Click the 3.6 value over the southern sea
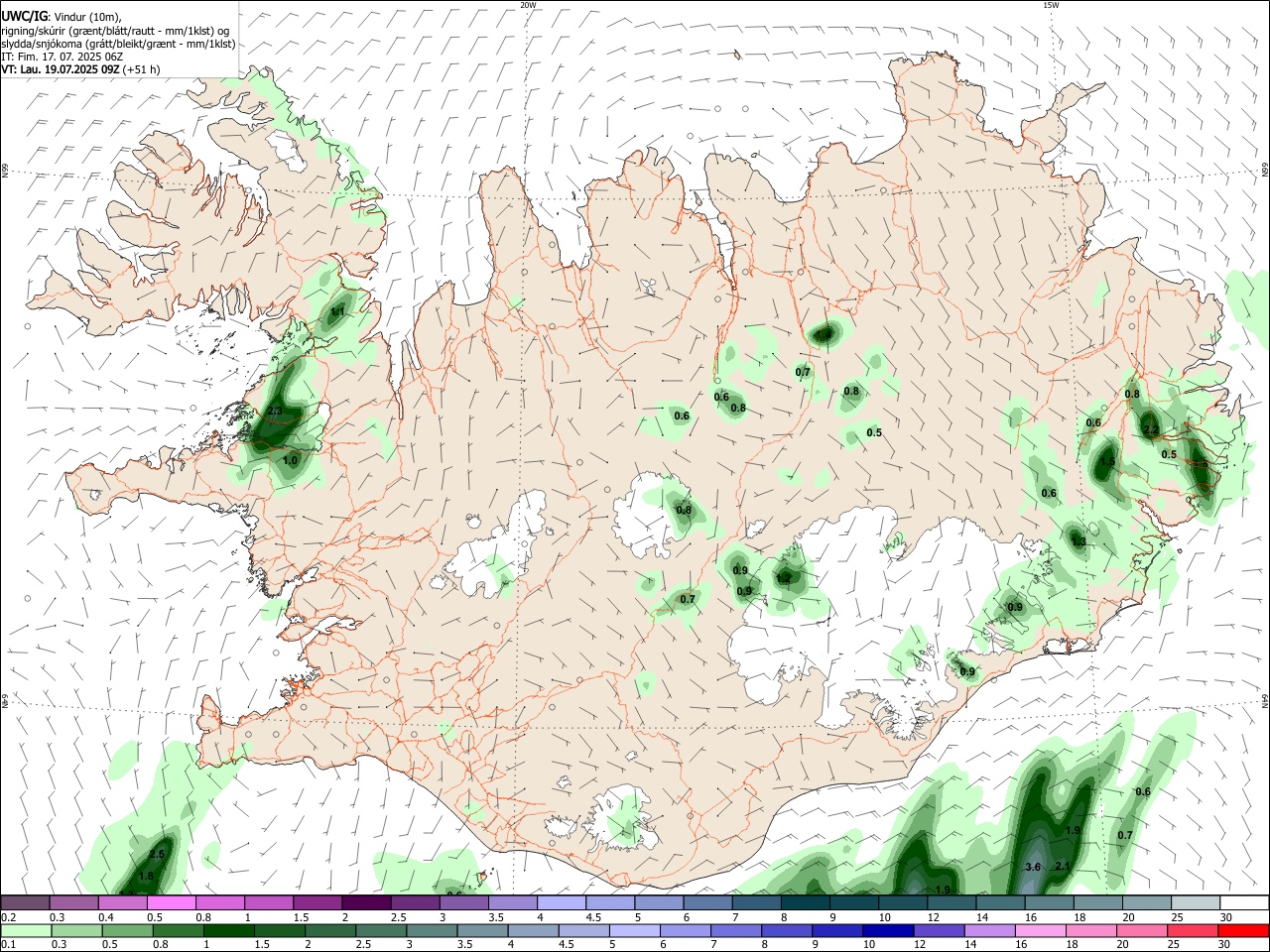The width and height of the screenshot is (1270, 952). pos(1032,867)
